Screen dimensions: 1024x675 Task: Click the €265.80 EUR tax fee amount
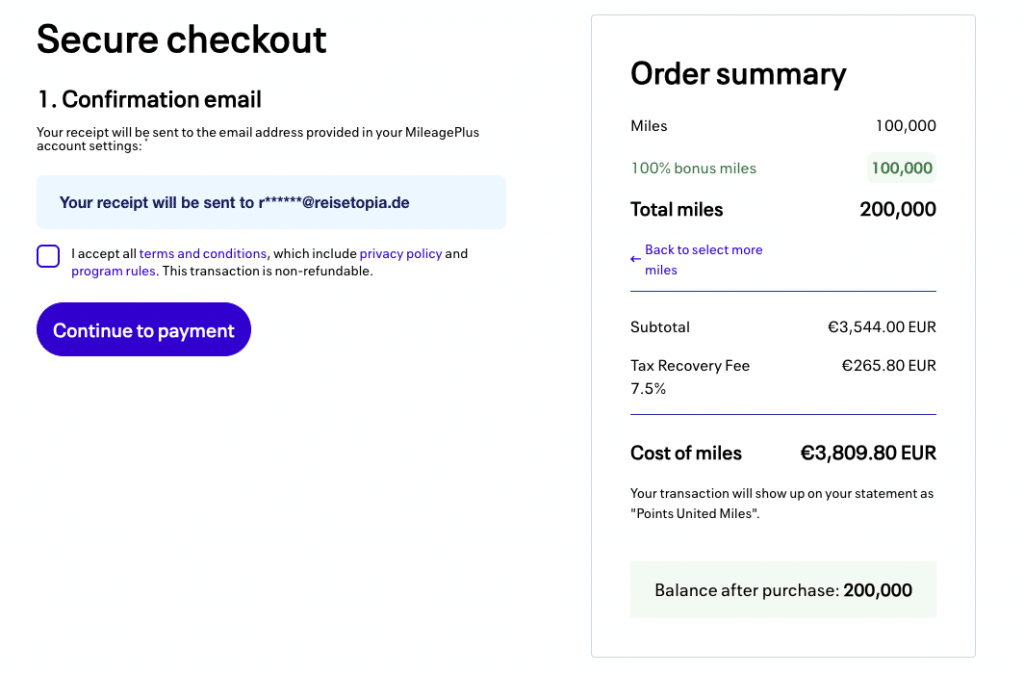coord(888,366)
